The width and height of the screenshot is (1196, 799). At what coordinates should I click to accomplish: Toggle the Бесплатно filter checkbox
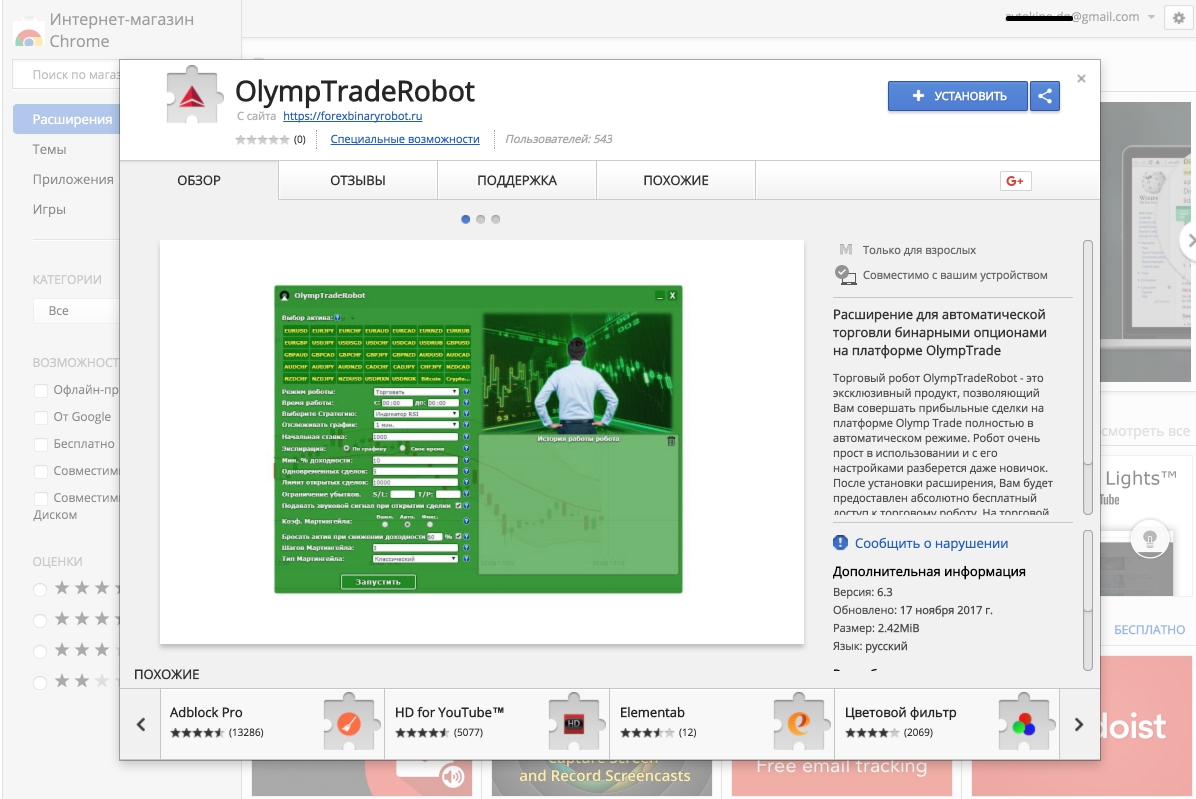[41, 444]
